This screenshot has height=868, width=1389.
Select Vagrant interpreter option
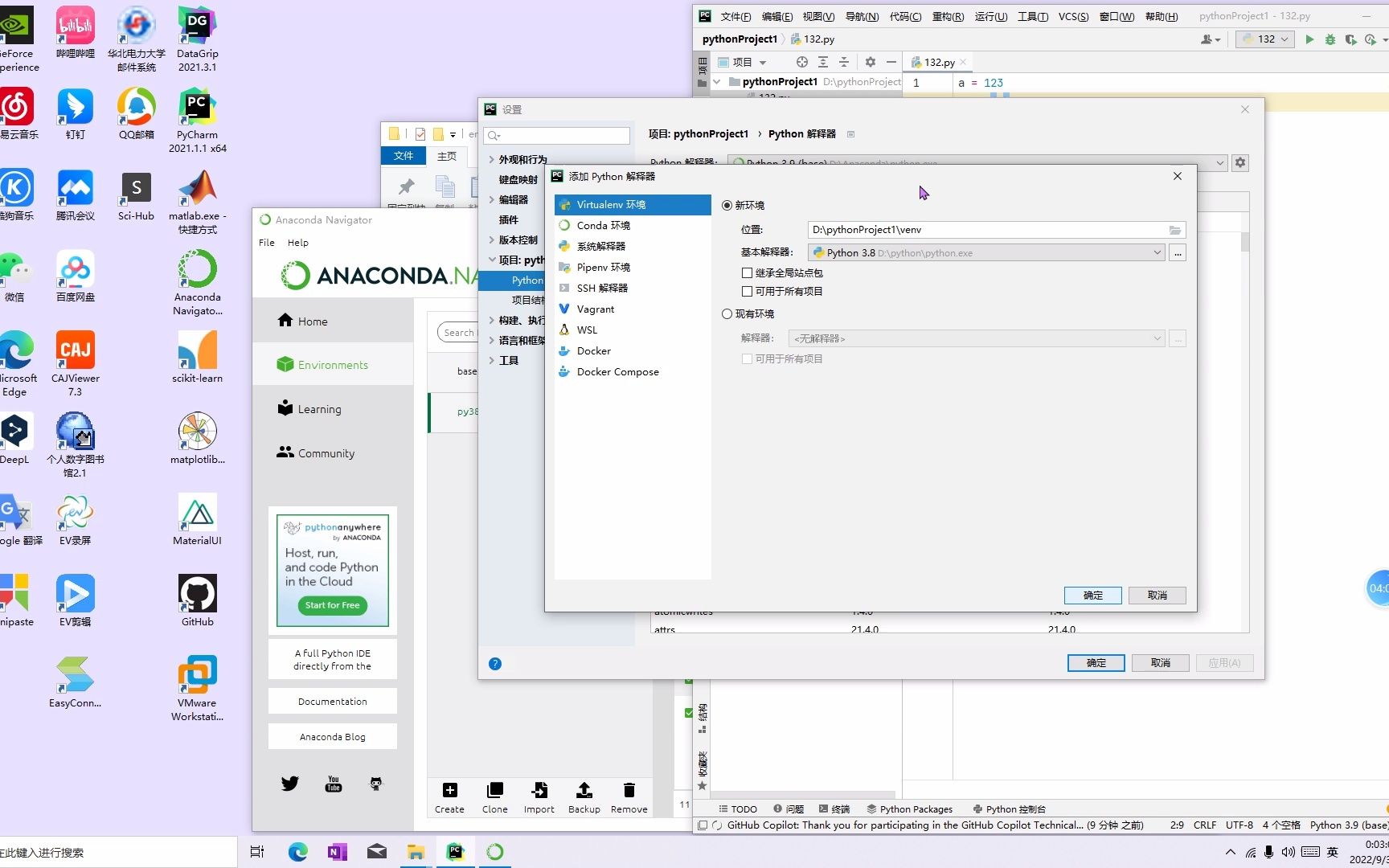click(633, 309)
